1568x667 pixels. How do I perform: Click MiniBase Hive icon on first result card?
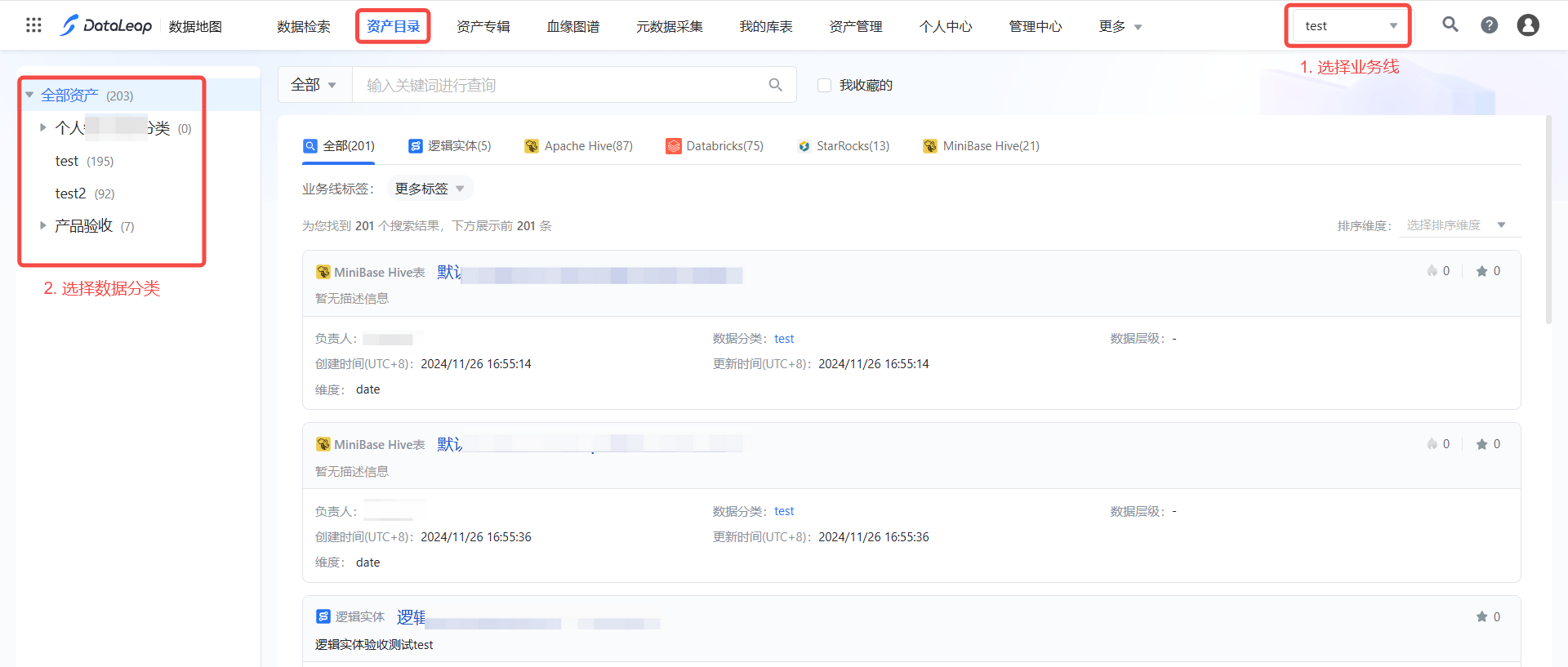(x=323, y=272)
